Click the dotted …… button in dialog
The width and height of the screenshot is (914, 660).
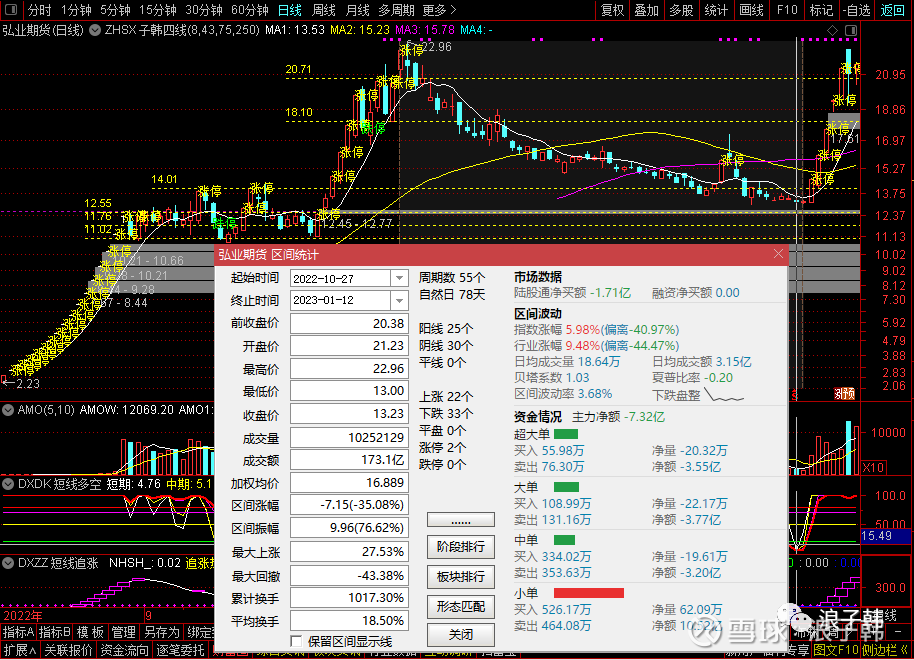pyautogui.click(x=460, y=519)
